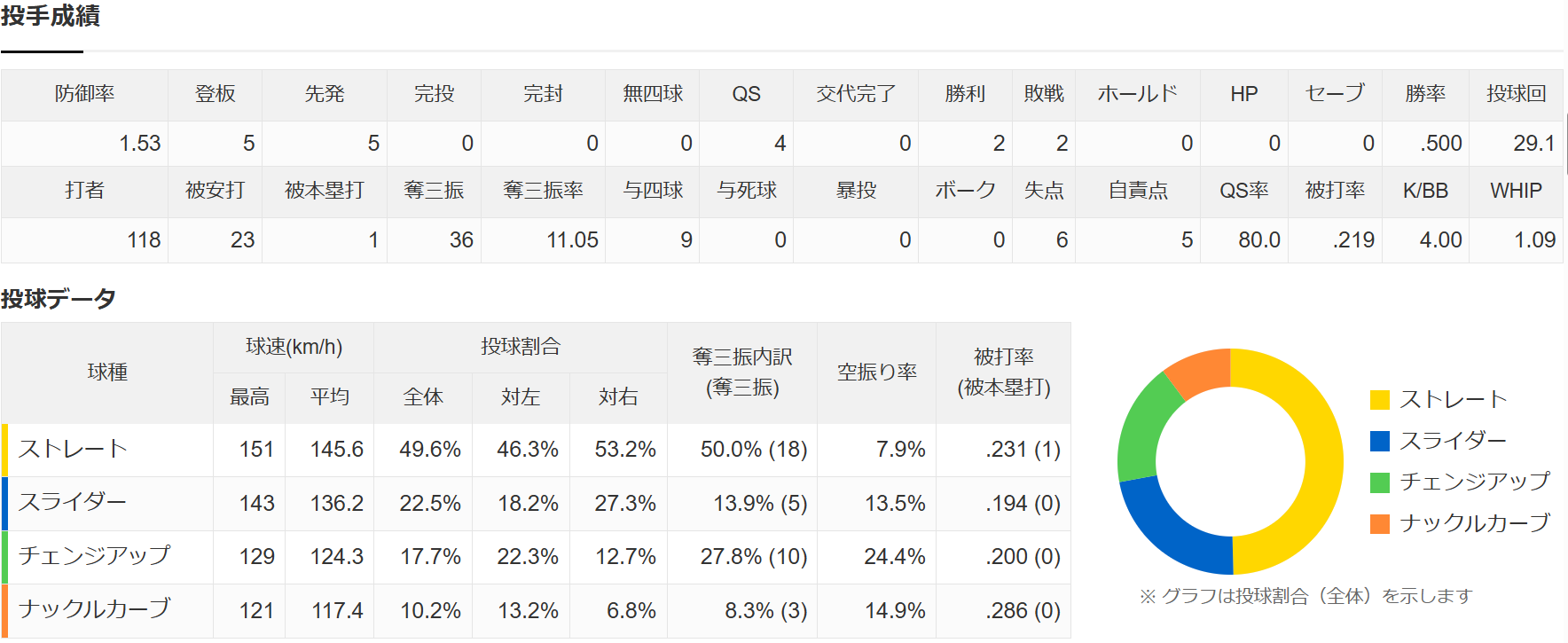
Task: Click the 球種 header in pitch data table
Action: [107, 372]
